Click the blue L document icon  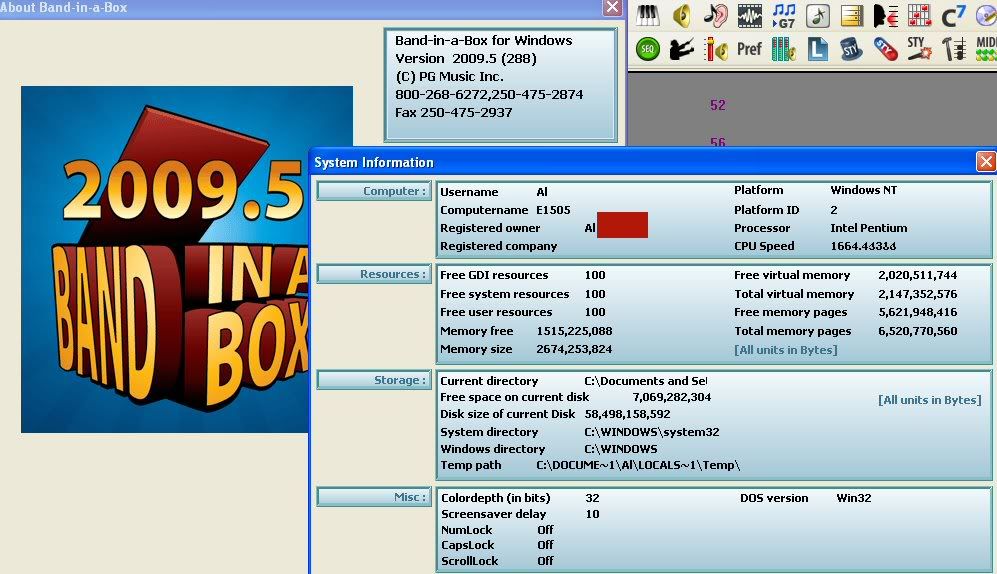click(x=818, y=49)
